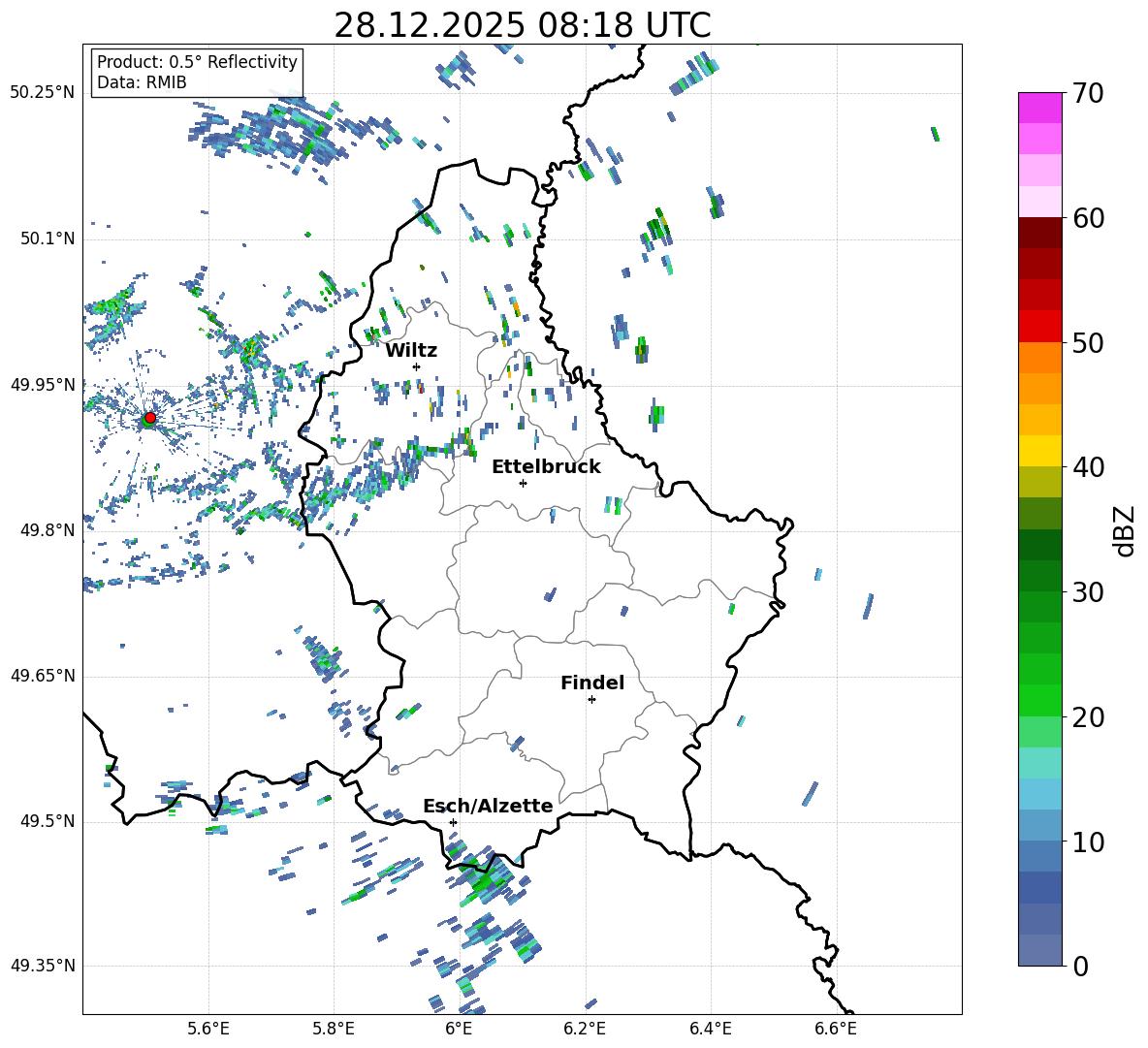Click the 49.5°N latitude label
The image size is (1148, 1048).
[x=48, y=821]
